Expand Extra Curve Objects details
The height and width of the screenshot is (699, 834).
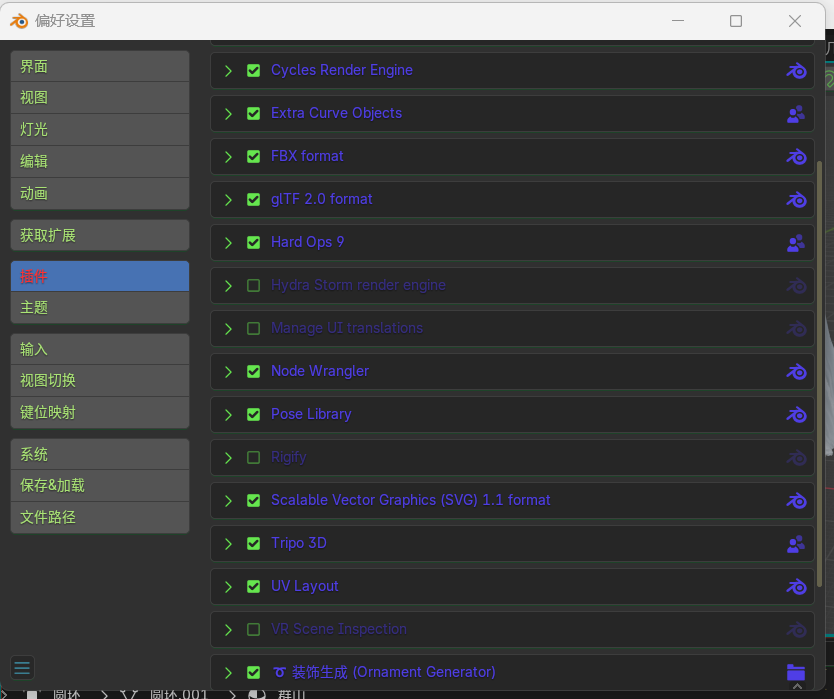click(228, 114)
